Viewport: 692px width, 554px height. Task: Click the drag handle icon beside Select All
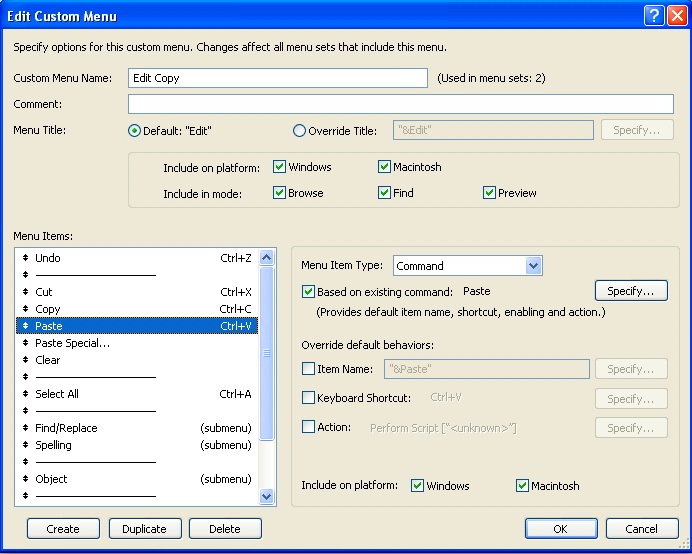point(26,394)
